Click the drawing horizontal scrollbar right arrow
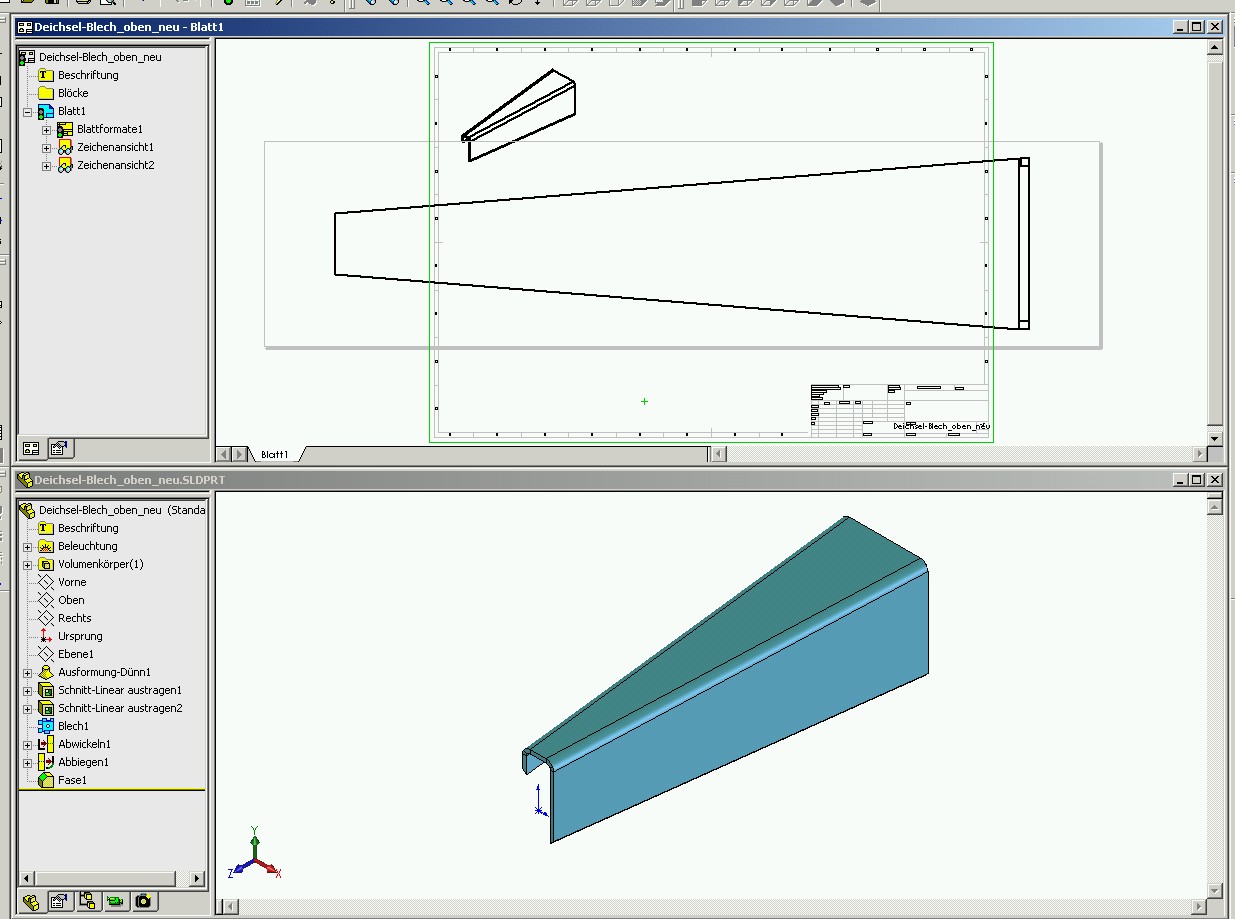This screenshot has width=1235, height=919. point(1200,454)
